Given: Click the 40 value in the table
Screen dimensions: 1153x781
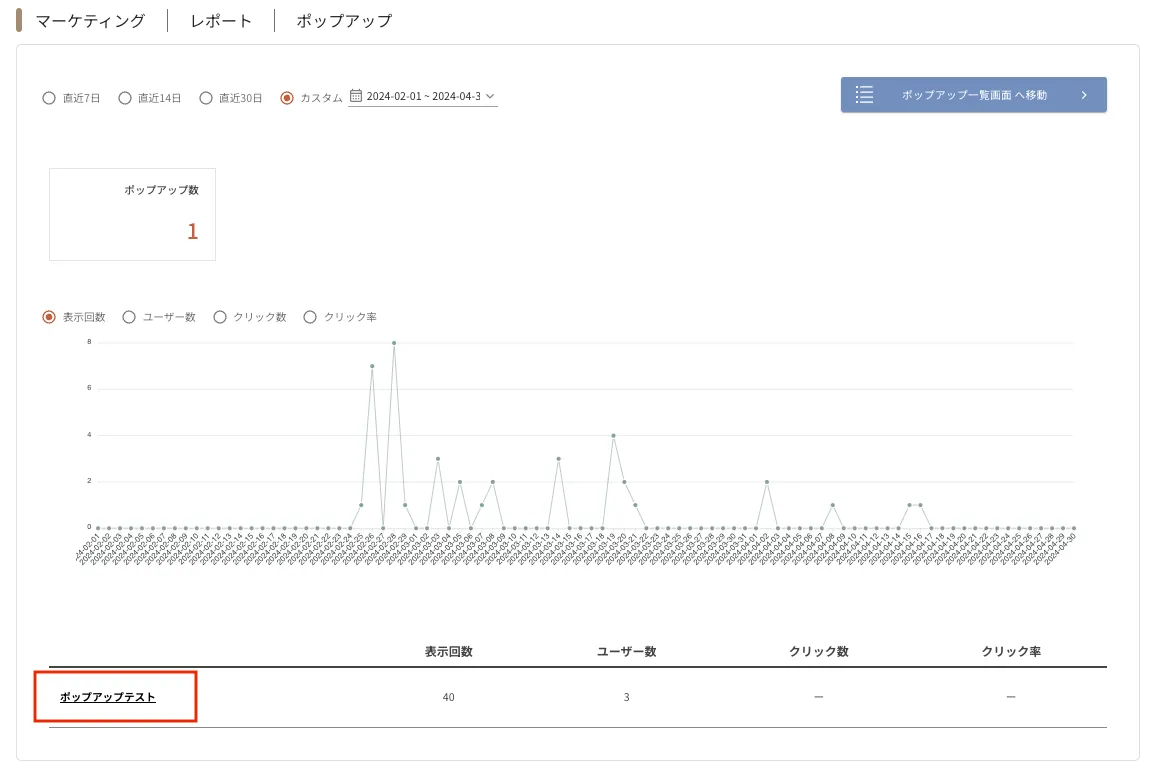Looking at the screenshot, I should point(449,697).
